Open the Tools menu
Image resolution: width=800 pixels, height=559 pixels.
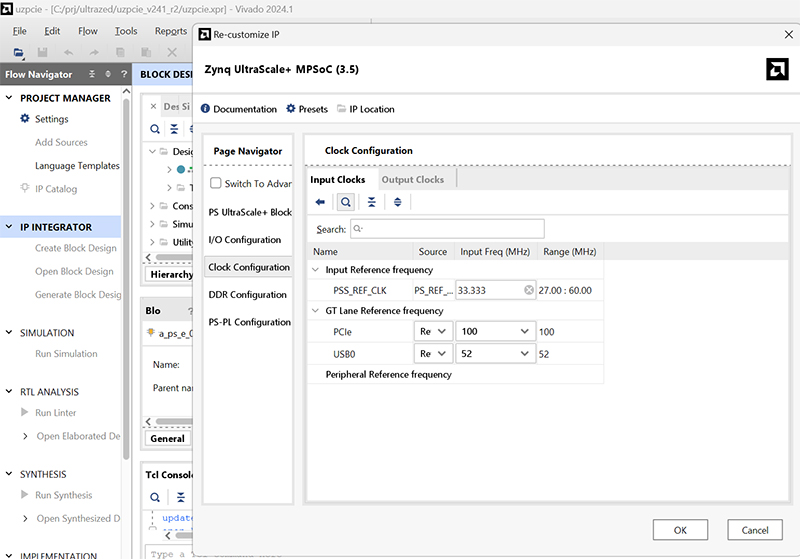(126, 31)
